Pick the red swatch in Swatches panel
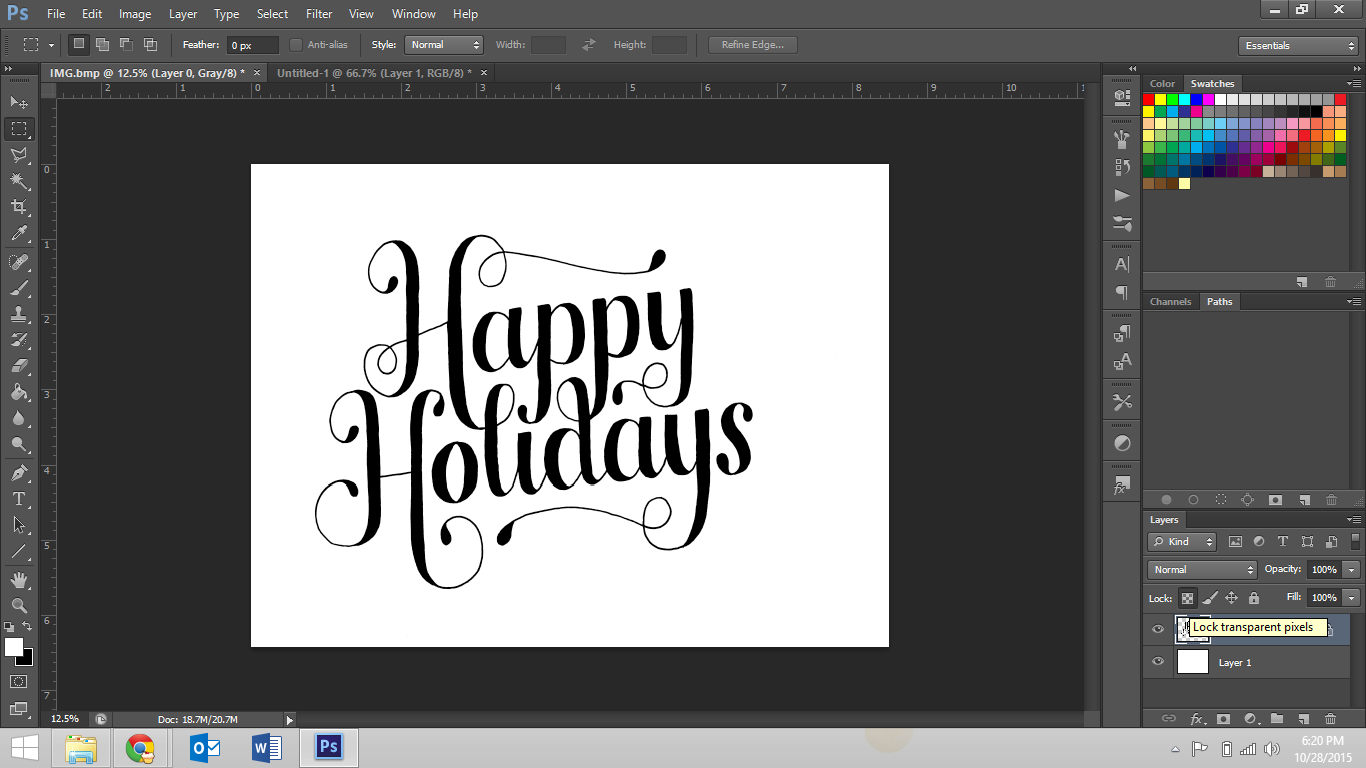This screenshot has width=1366, height=768. pyautogui.click(x=1149, y=99)
